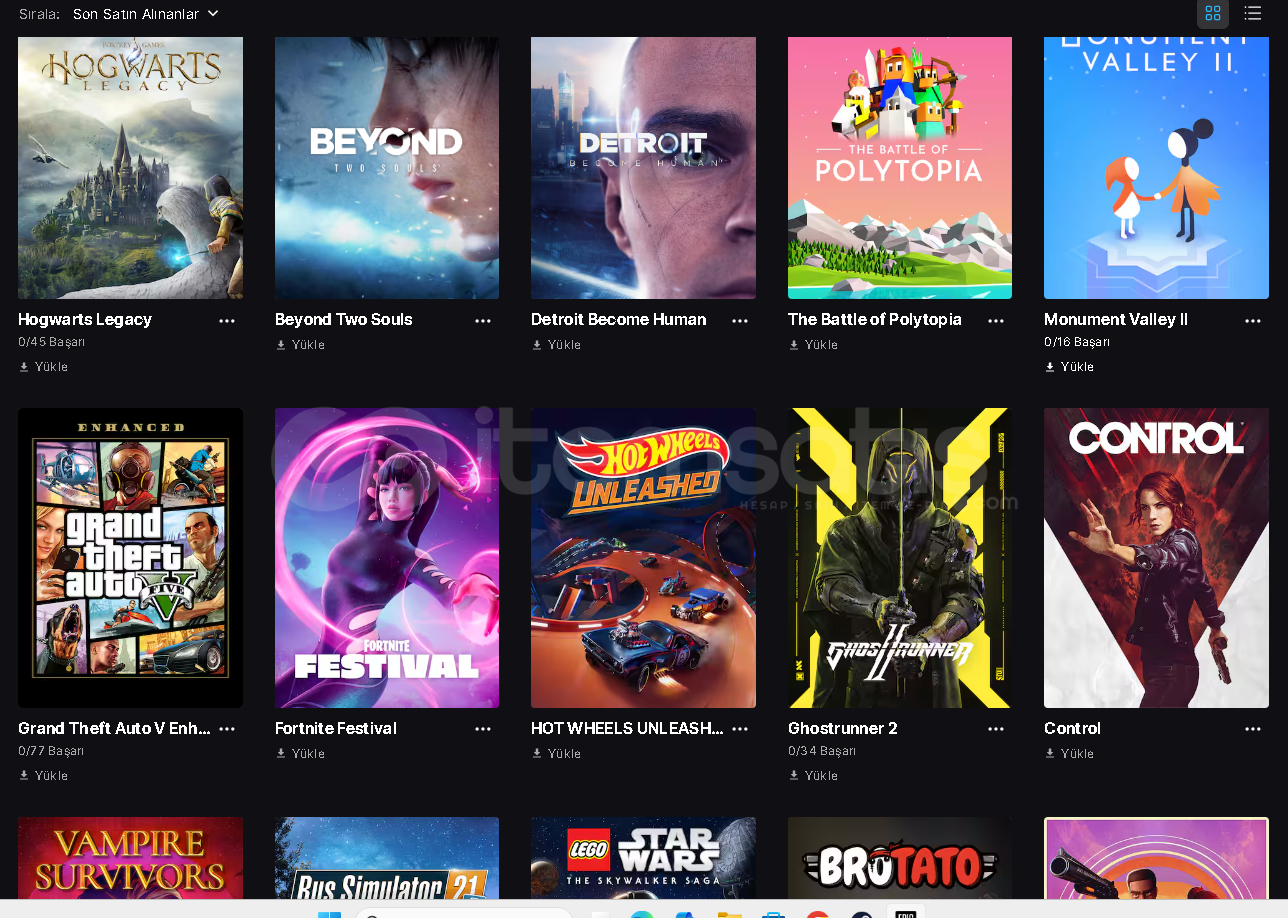
Task: Select The Battle of Polytopia cover art
Action: pos(900,168)
